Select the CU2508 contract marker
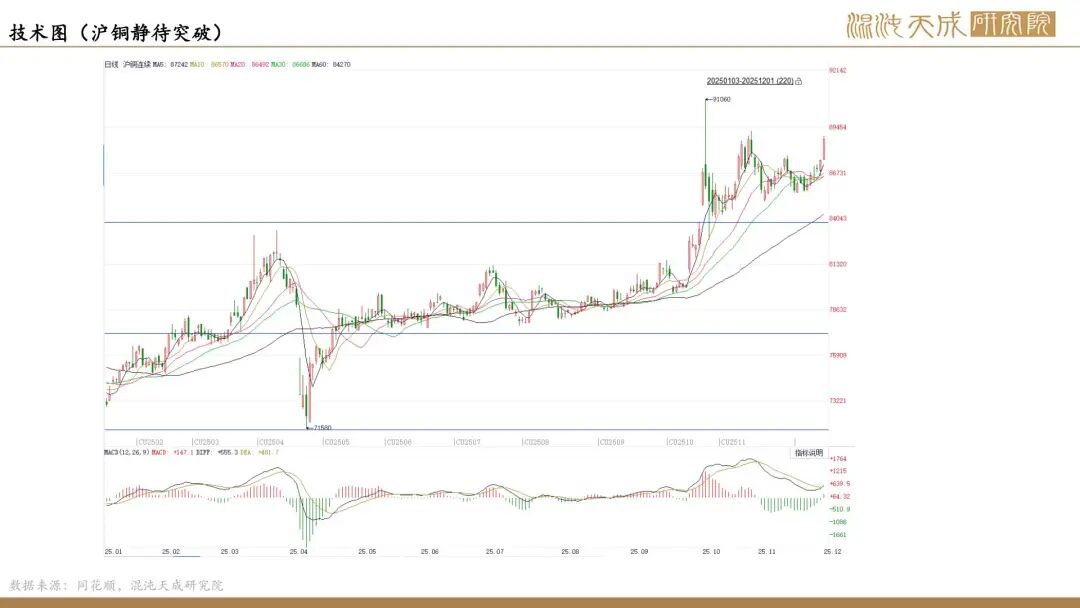Image resolution: width=1080 pixels, height=608 pixels. pyautogui.click(x=535, y=442)
